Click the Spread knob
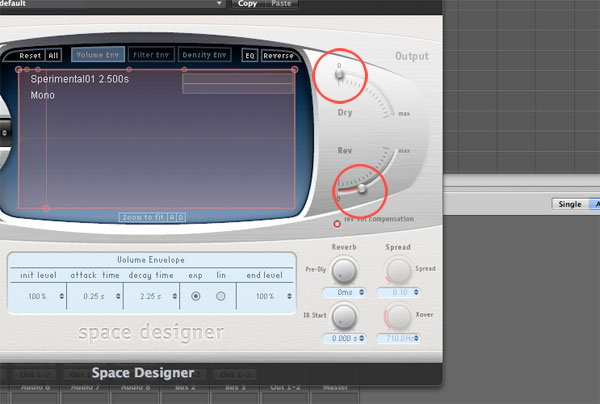The width and height of the screenshot is (600, 404). tap(399, 270)
